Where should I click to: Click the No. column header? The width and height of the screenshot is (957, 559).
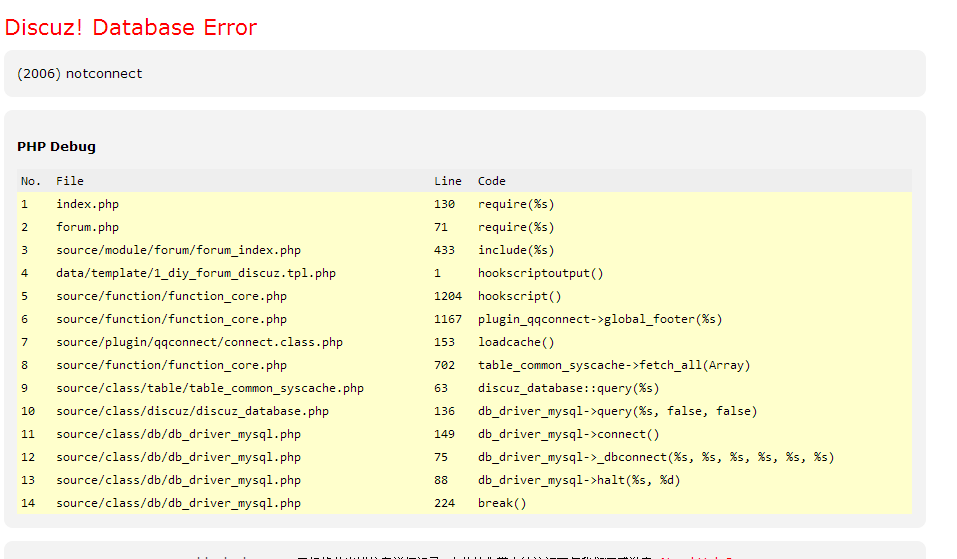[31, 181]
